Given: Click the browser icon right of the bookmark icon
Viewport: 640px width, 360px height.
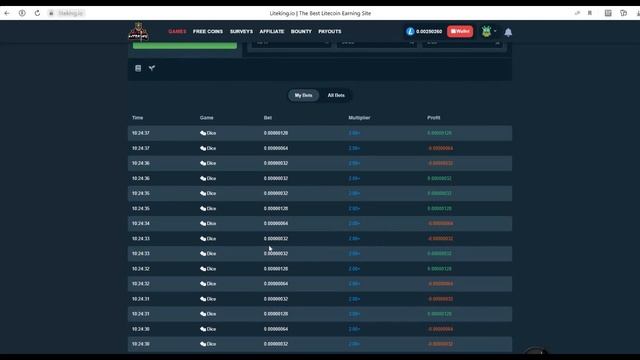Looking at the screenshot, I should 608,13.
